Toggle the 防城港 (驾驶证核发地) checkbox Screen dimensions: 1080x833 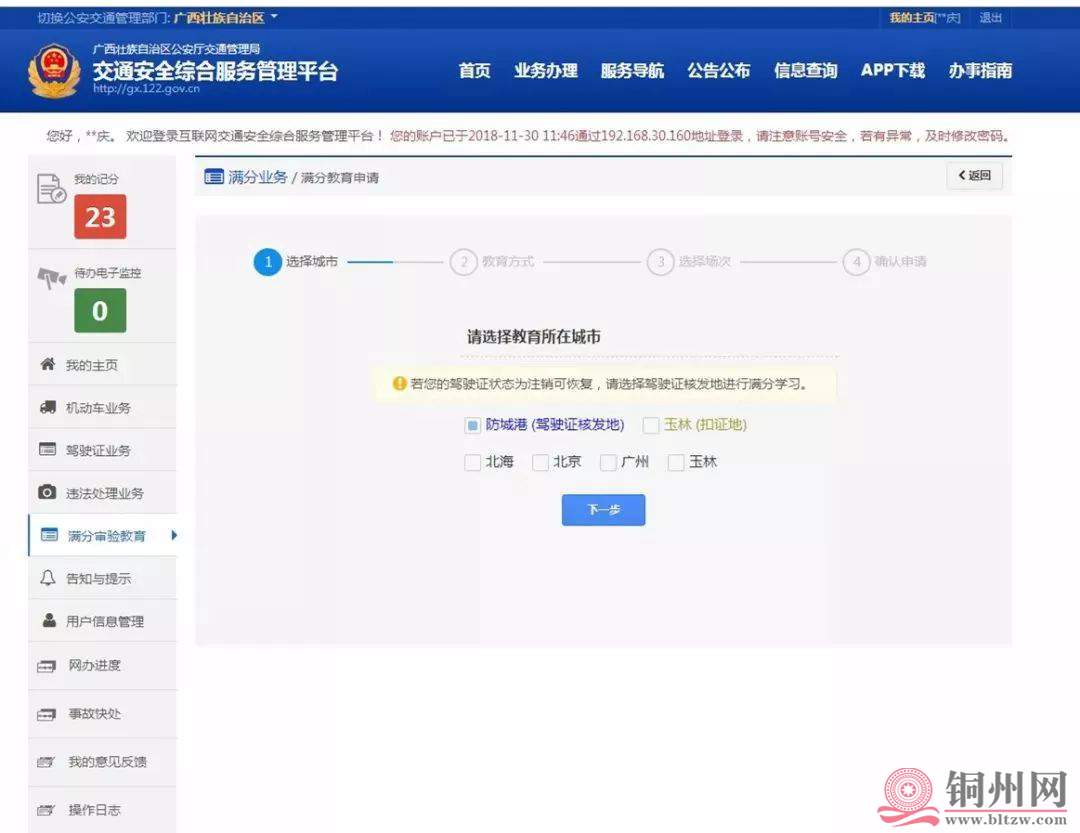[472, 425]
